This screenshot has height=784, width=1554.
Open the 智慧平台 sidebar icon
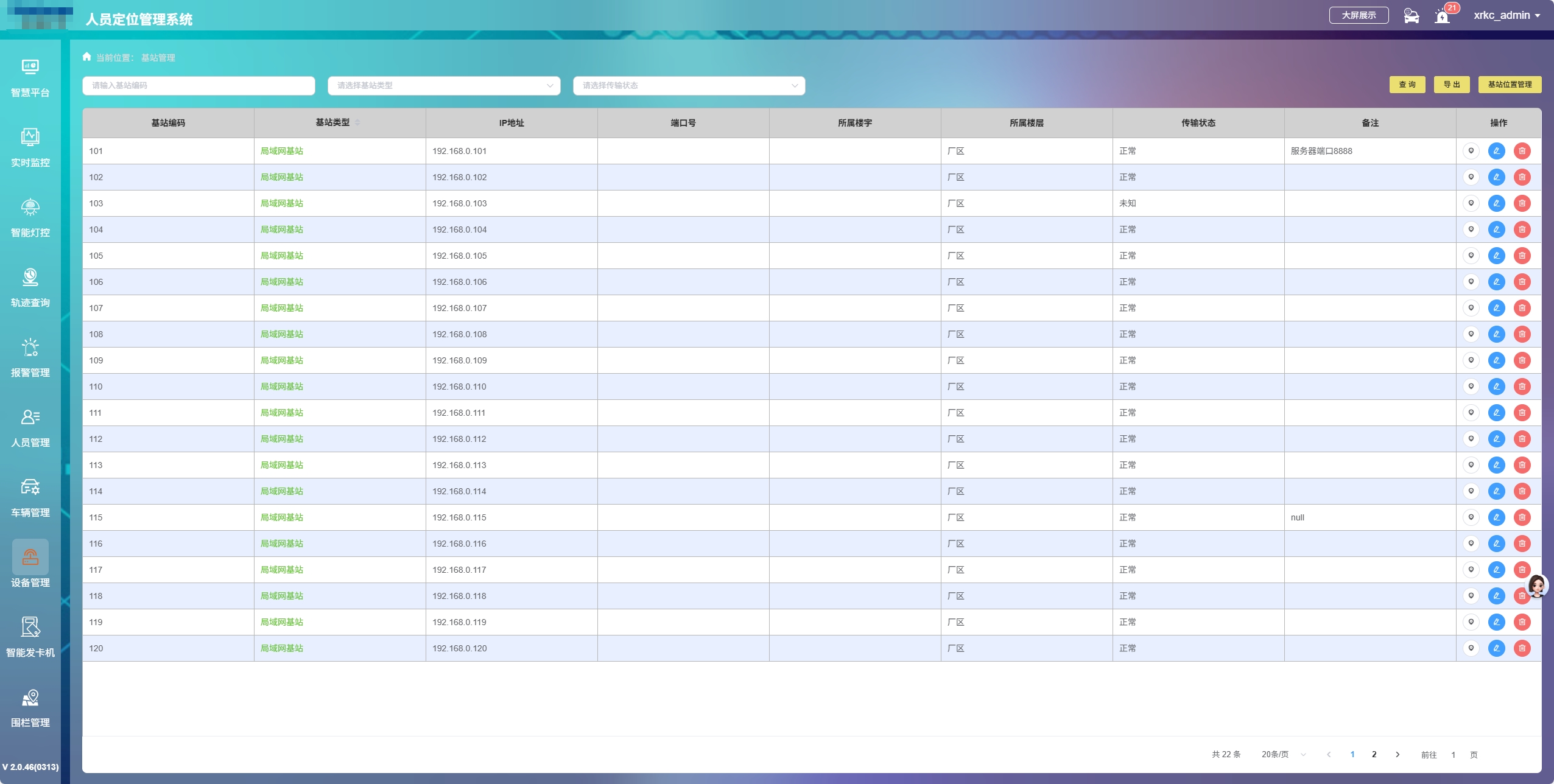click(x=30, y=67)
